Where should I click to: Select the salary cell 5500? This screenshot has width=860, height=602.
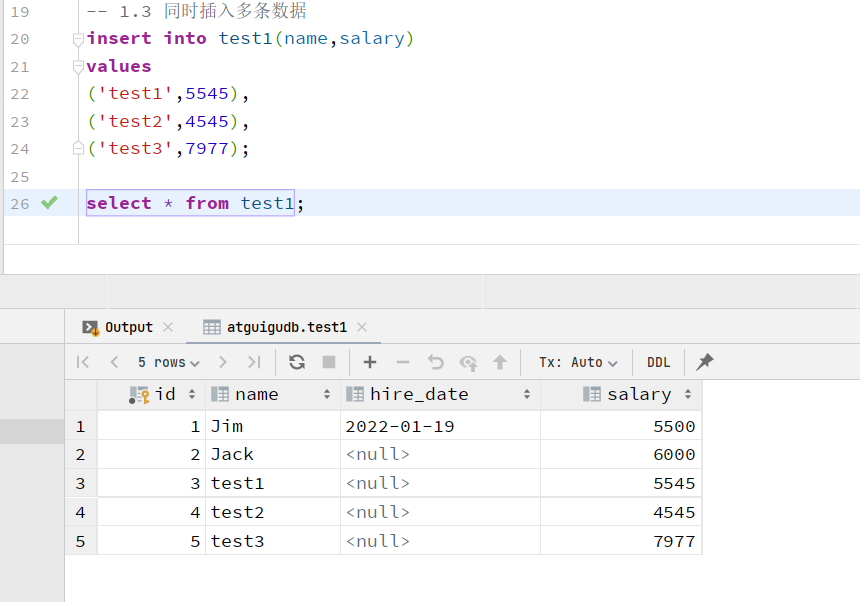point(621,426)
